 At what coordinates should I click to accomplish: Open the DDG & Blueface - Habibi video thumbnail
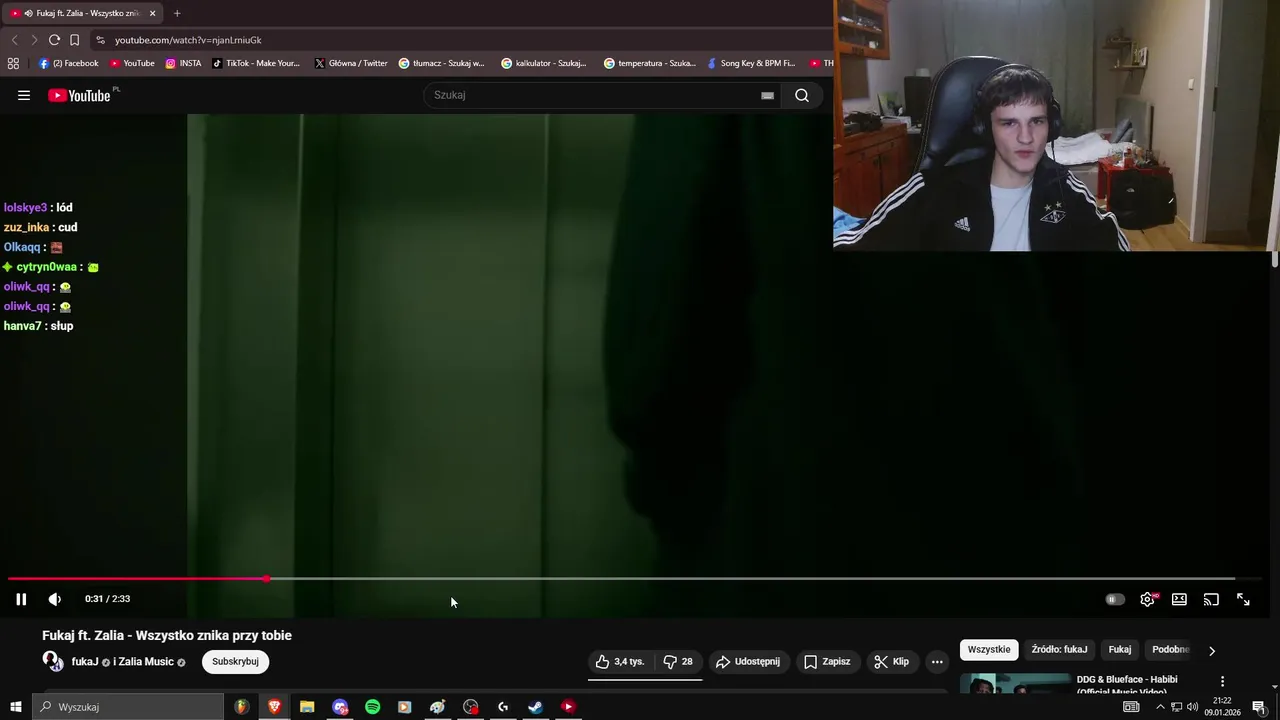click(x=1015, y=684)
